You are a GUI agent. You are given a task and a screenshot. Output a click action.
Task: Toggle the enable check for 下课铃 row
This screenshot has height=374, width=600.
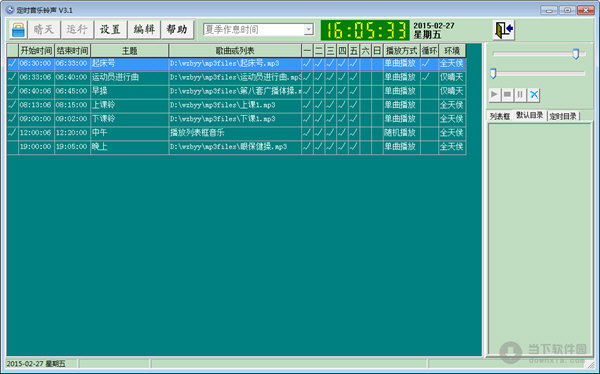(12, 119)
